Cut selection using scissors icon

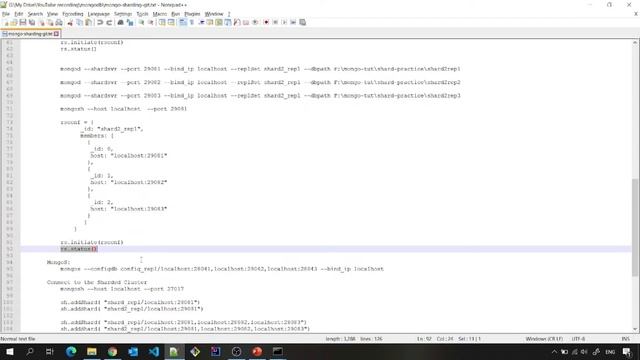(x=70, y=22)
